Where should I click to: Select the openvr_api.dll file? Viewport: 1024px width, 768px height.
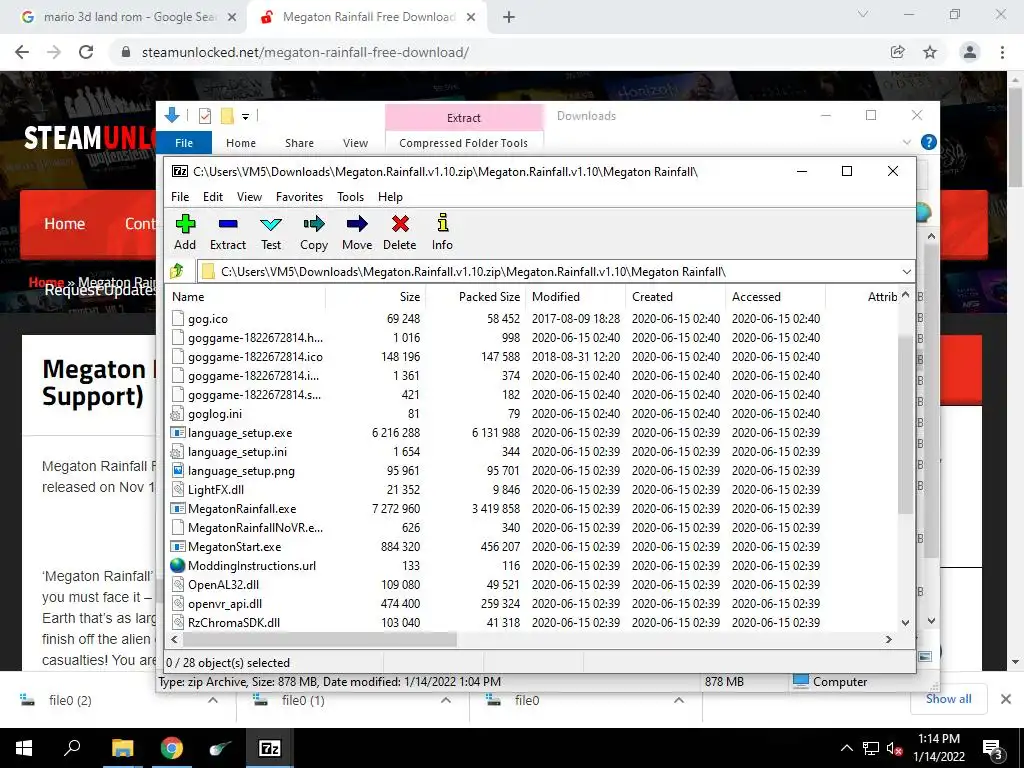[225, 603]
